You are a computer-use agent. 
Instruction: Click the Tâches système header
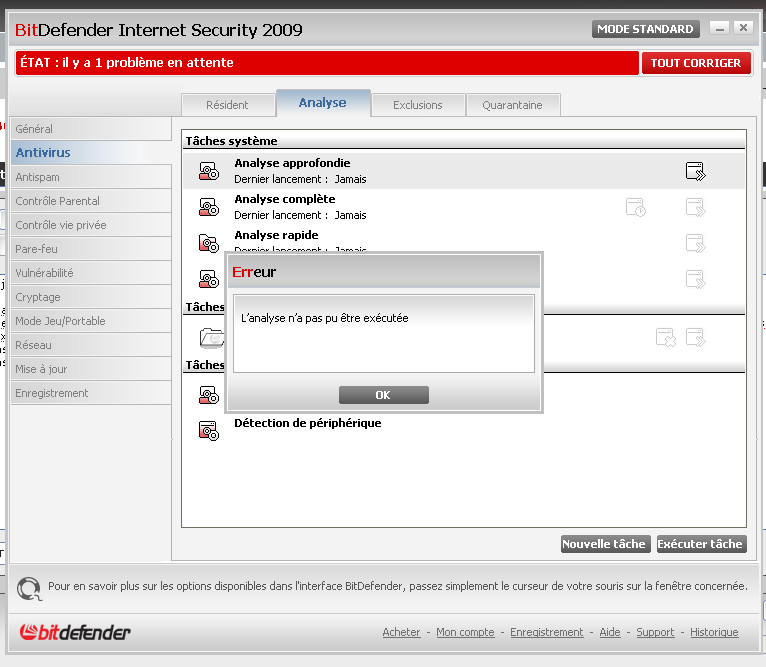click(232, 141)
